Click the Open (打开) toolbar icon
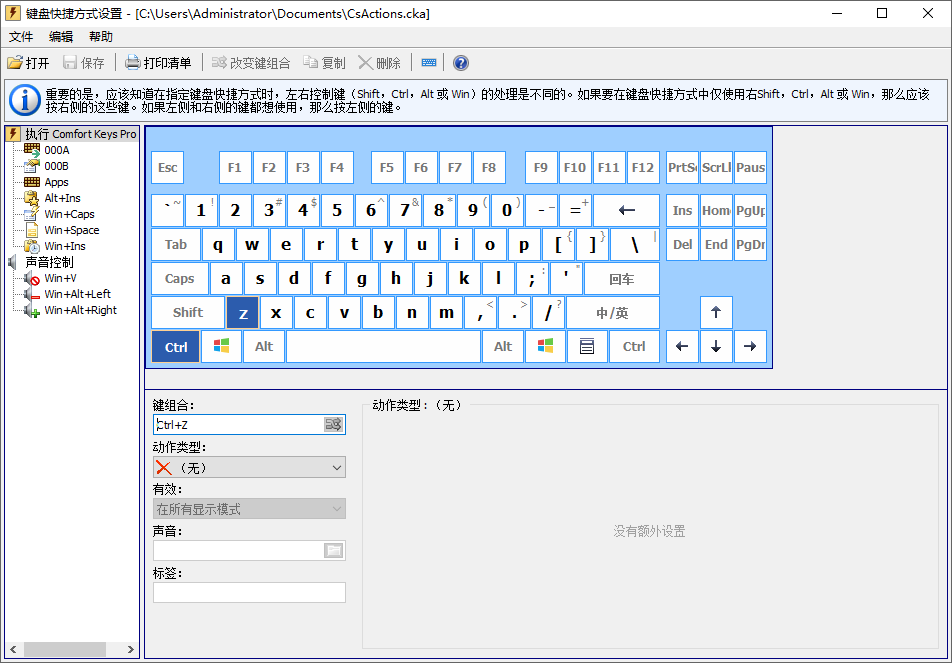This screenshot has width=952, height=663. click(15, 63)
